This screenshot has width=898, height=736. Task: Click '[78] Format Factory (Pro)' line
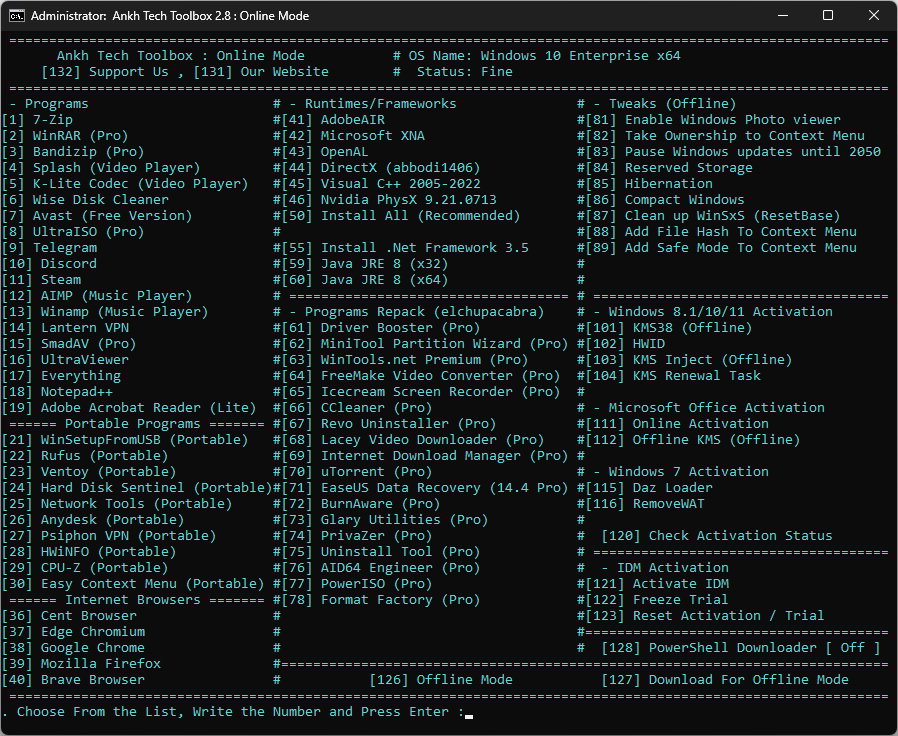381,601
